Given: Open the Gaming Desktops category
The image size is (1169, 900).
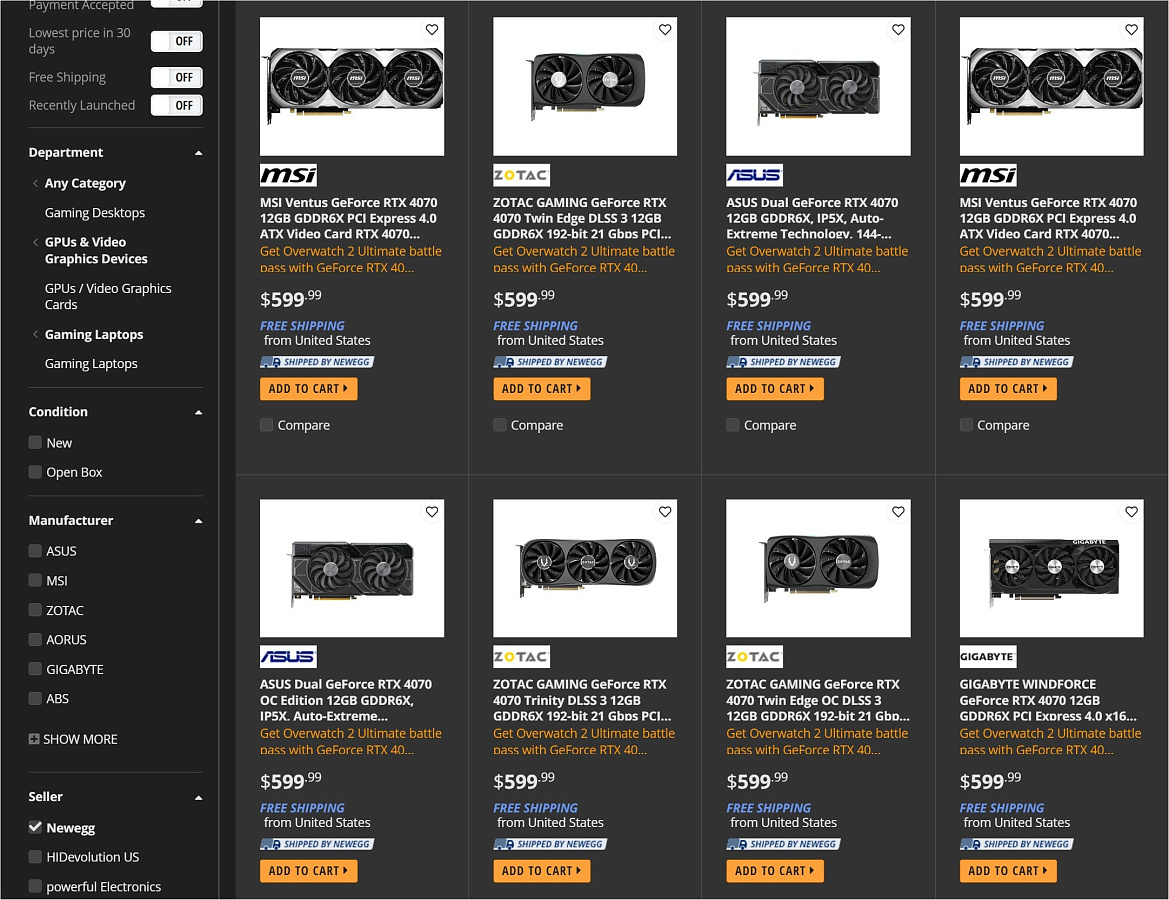Looking at the screenshot, I should (x=95, y=213).
